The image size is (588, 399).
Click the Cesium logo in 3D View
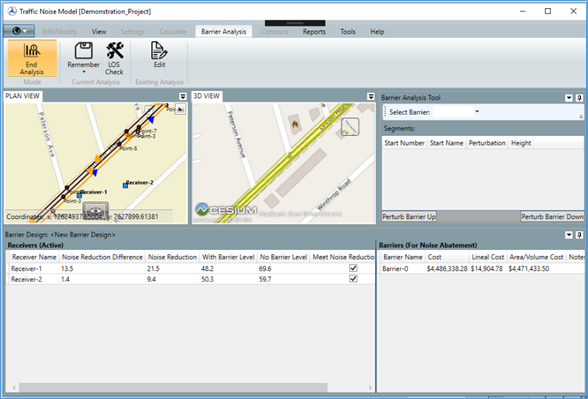(226, 210)
